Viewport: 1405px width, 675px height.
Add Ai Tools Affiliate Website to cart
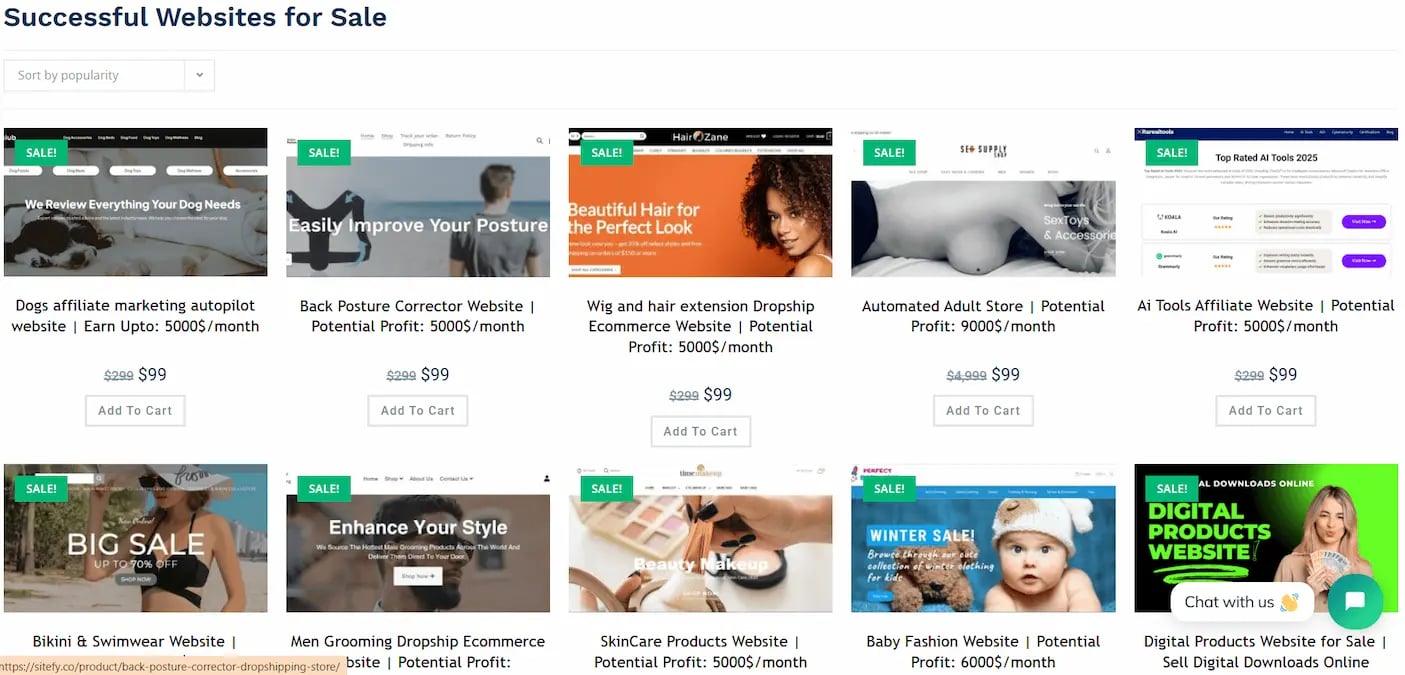pos(1266,410)
